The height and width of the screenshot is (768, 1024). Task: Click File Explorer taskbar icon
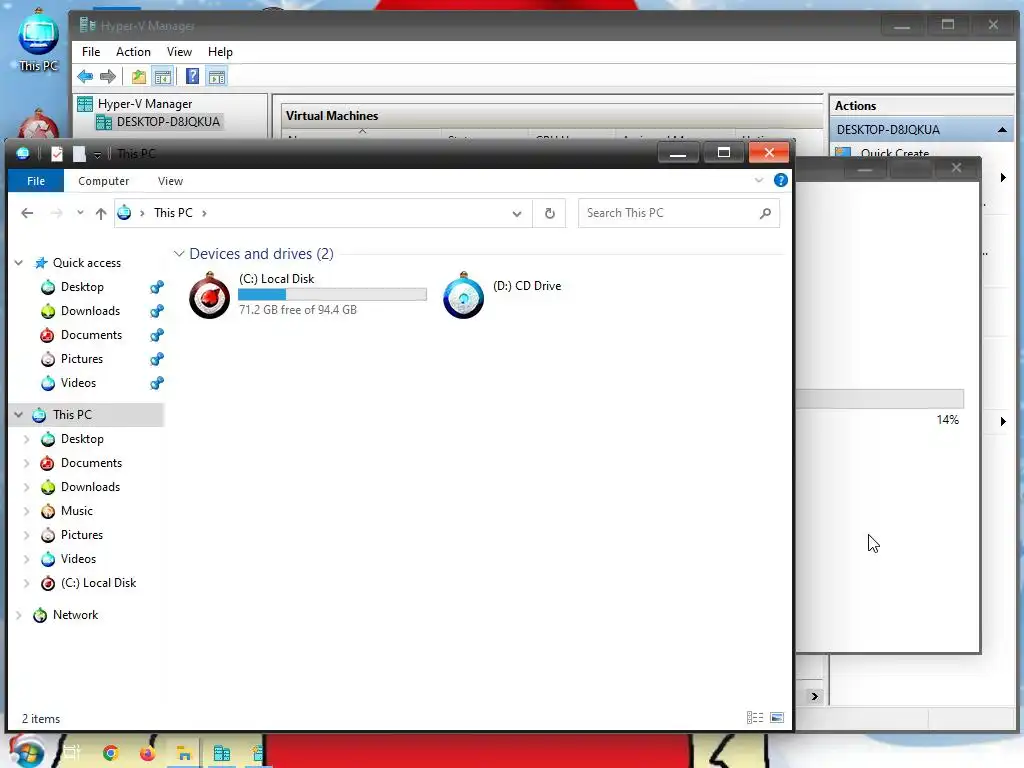point(184,753)
